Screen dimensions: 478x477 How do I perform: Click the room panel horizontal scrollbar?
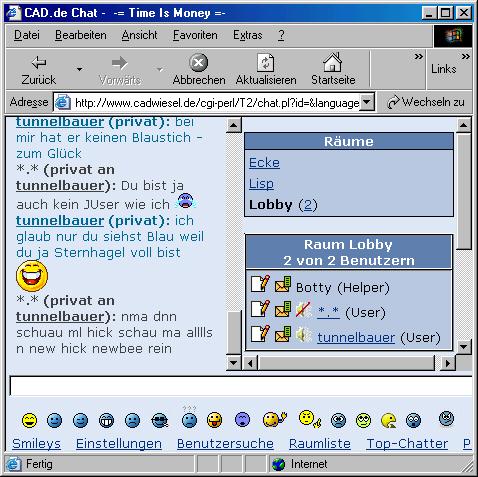(347, 363)
